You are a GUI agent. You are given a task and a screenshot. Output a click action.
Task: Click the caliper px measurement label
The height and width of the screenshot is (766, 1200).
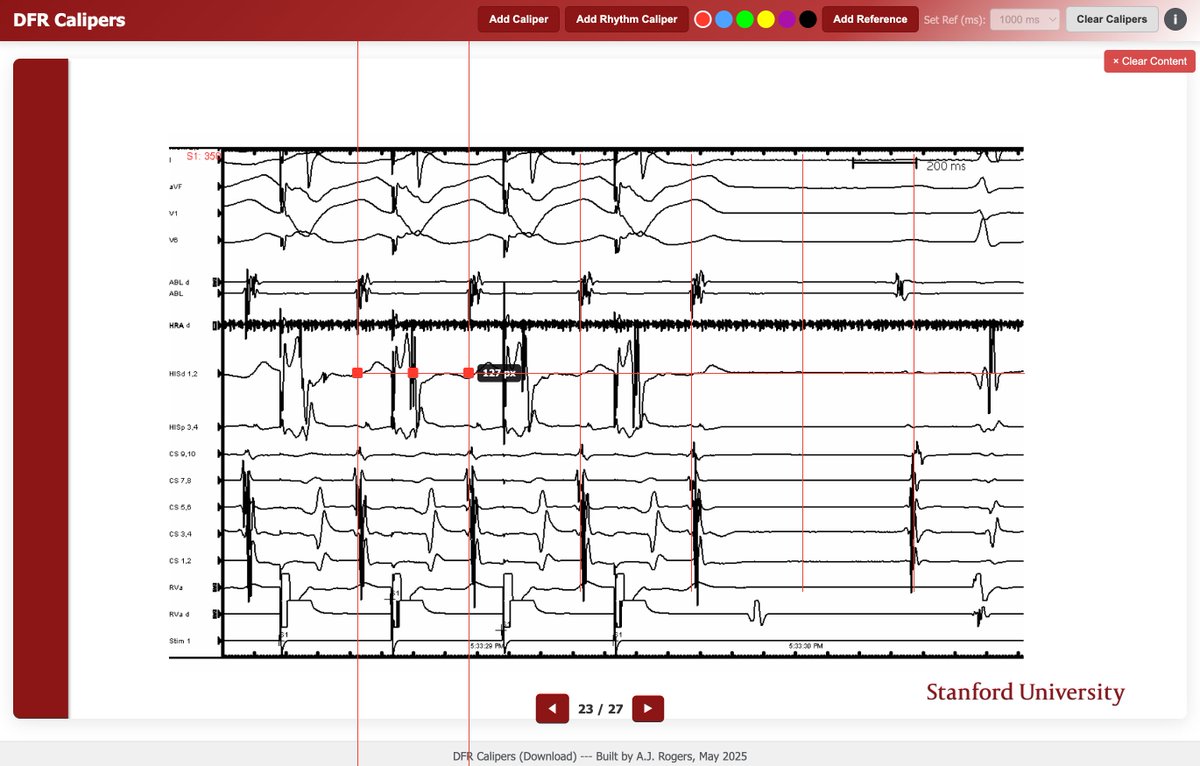coord(499,373)
